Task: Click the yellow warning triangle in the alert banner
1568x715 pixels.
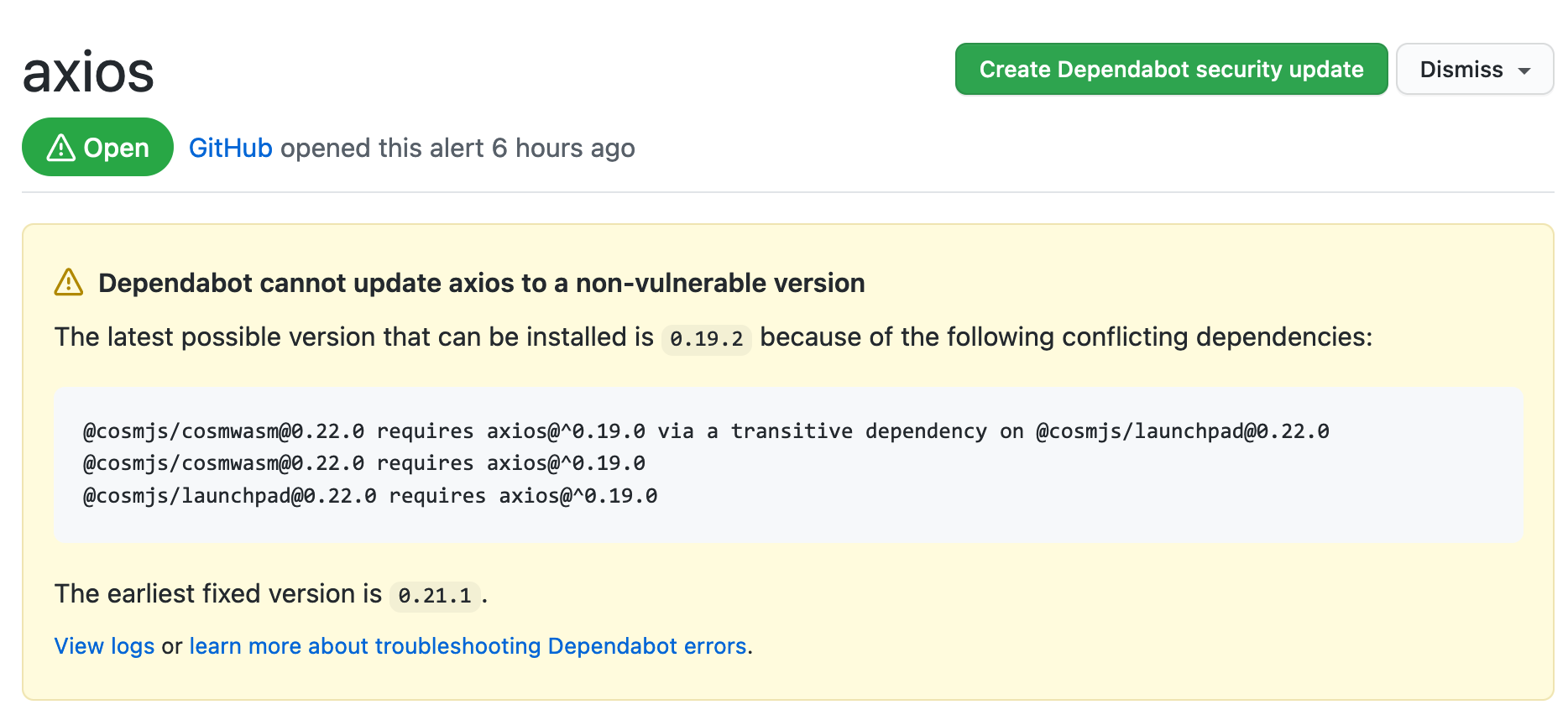Action: [68, 283]
